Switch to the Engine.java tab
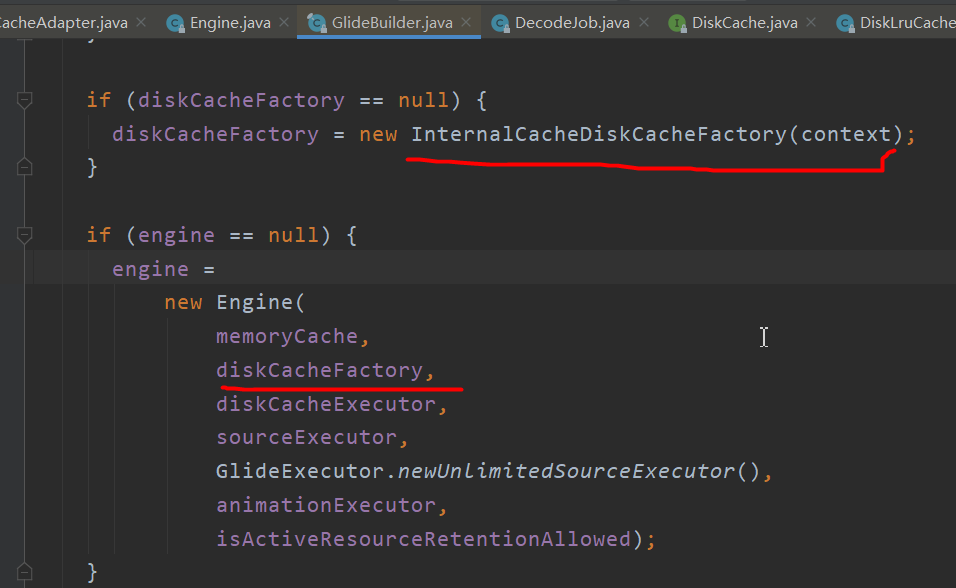 223,20
